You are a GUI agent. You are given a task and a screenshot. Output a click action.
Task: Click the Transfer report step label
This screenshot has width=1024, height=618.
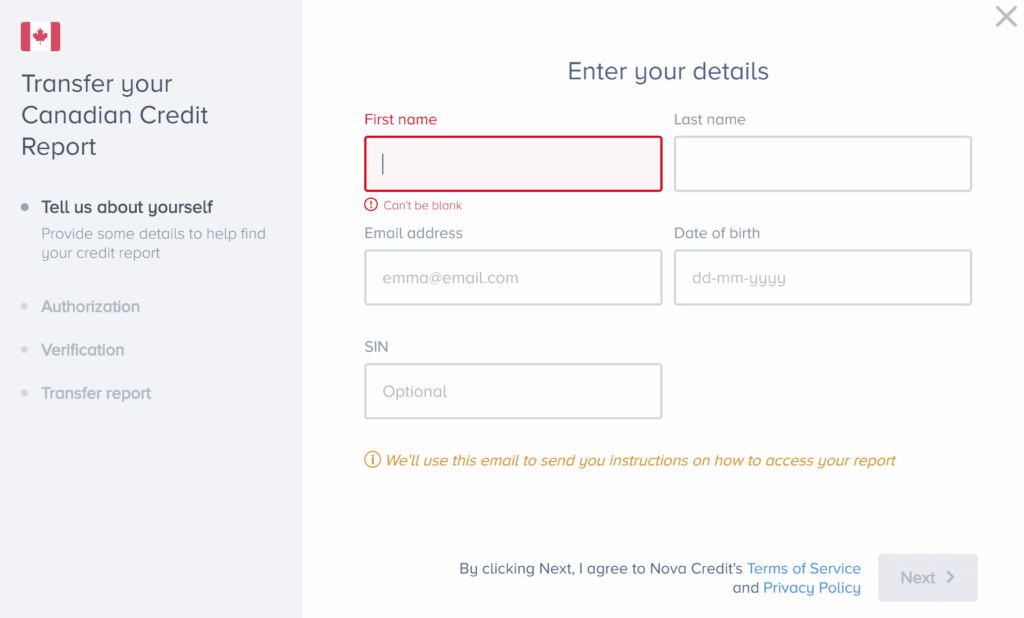[96, 393]
